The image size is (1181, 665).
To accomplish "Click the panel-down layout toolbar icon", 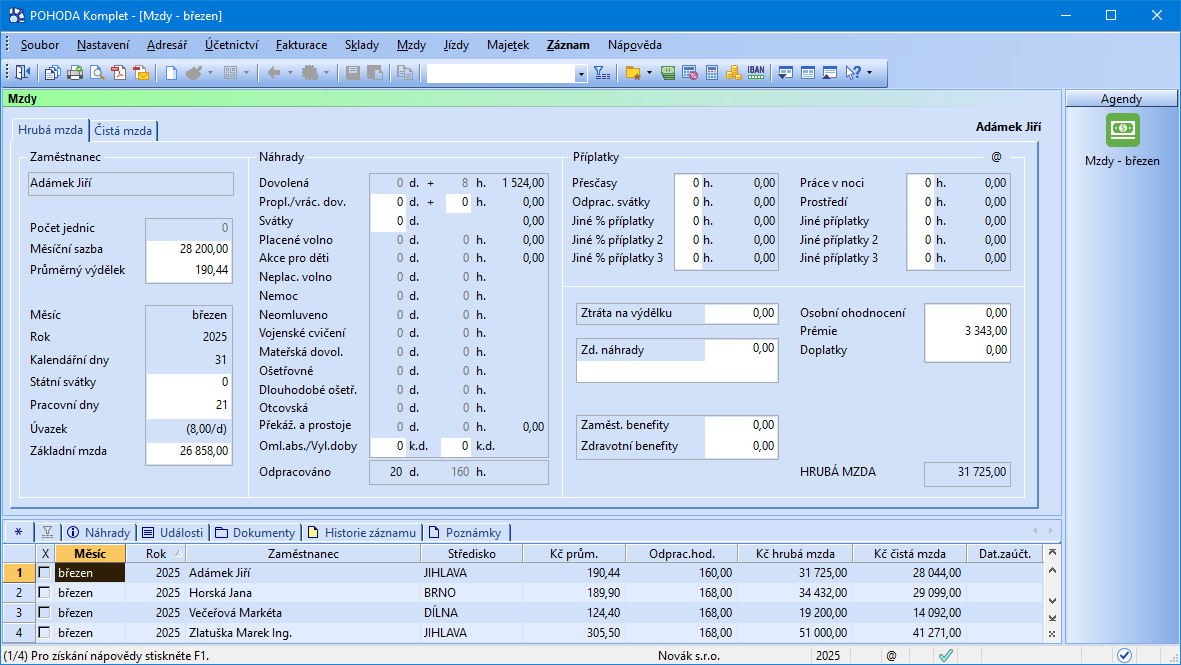I will pos(786,73).
